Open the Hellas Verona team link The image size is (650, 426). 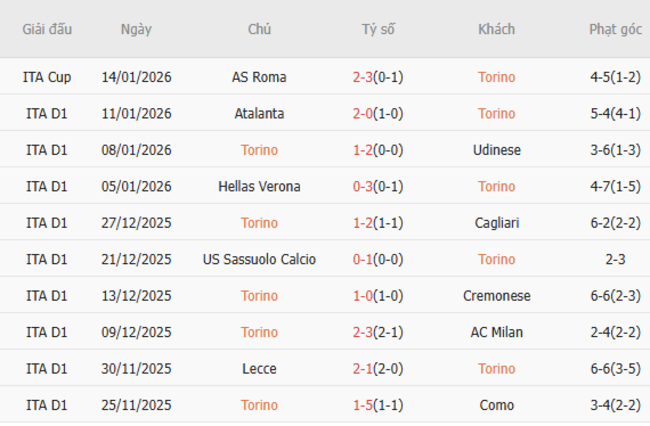(x=259, y=186)
